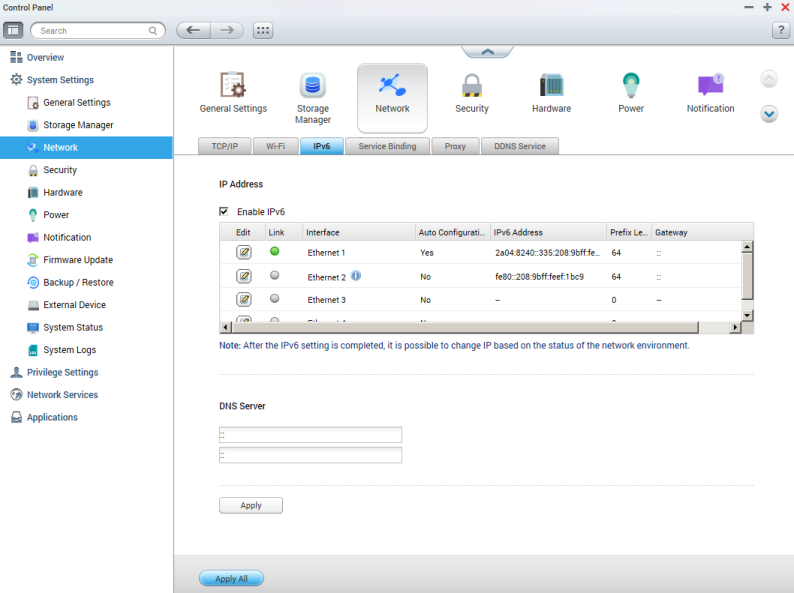Click the info icon beside Ethernet 2
794x593 pixels.
(x=356, y=275)
